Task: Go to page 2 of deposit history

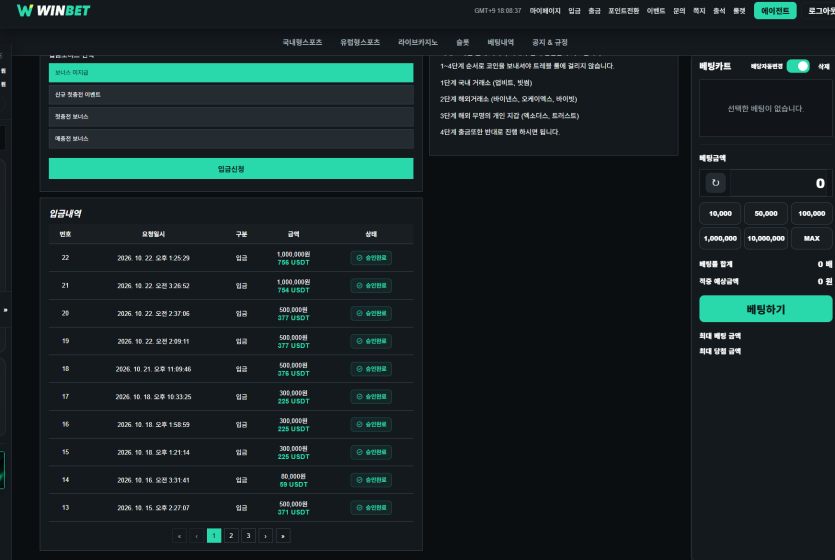Action: 231,536
